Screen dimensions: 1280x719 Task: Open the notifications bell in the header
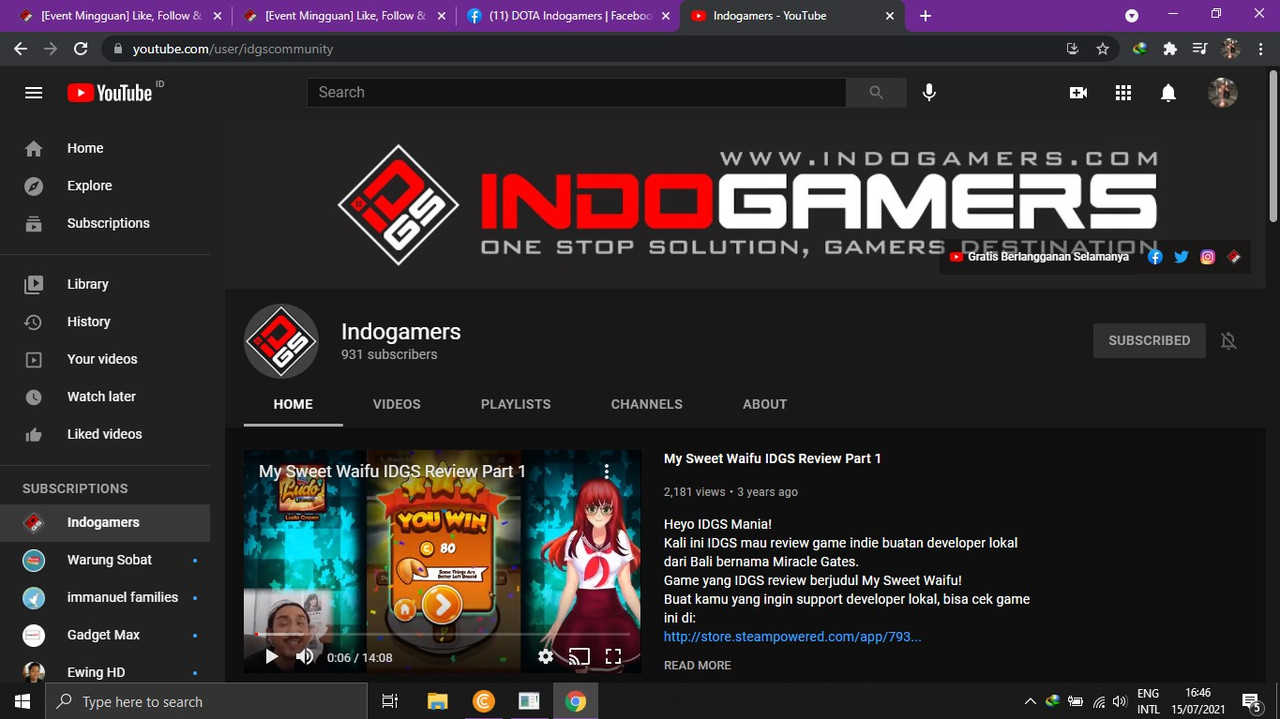[x=1168, y=92]
